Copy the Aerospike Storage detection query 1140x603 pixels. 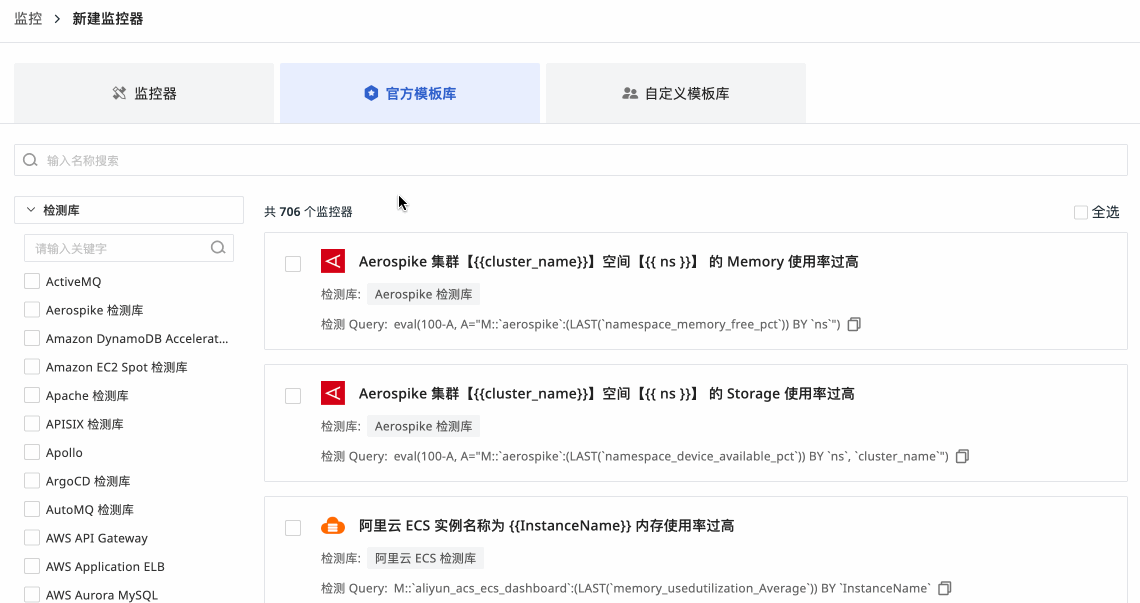pyautogui.click(x=962, y=457)
